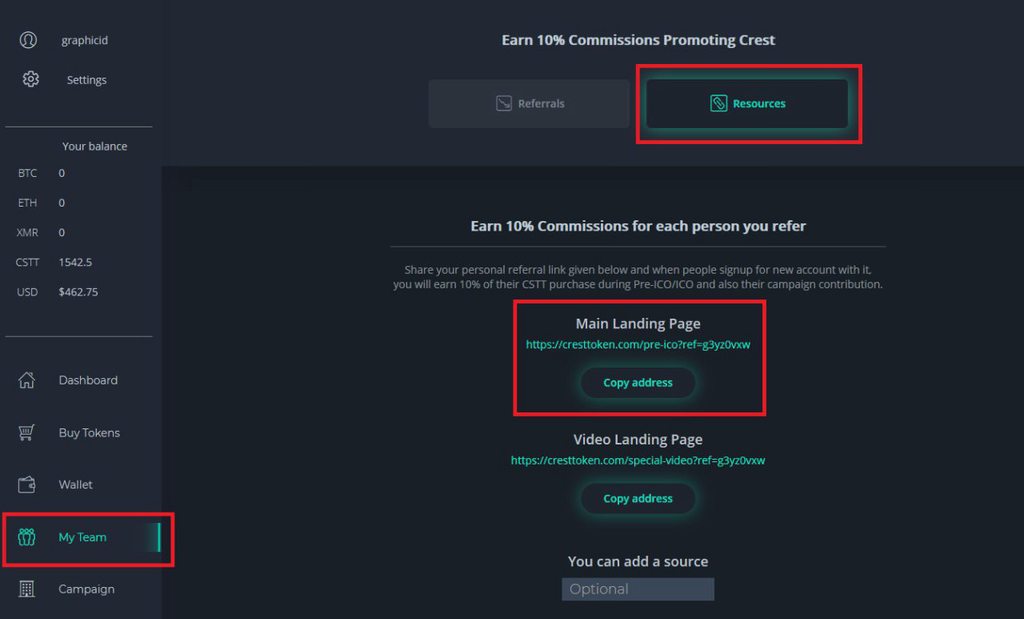Click the user profile avatar icon
Screen dimensions: 1024x619
tap(28, 40)
